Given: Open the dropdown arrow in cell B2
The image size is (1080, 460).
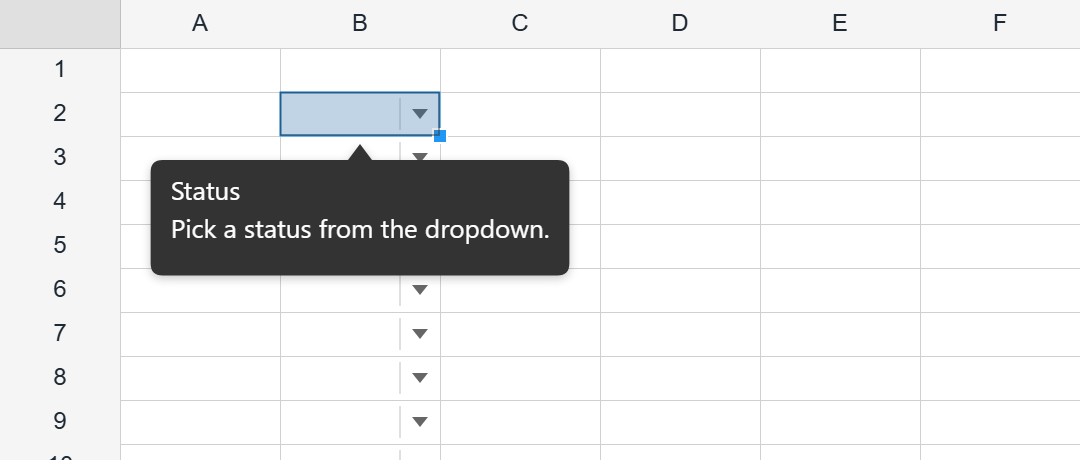Looking at the screenshot, I should point(419,114).
